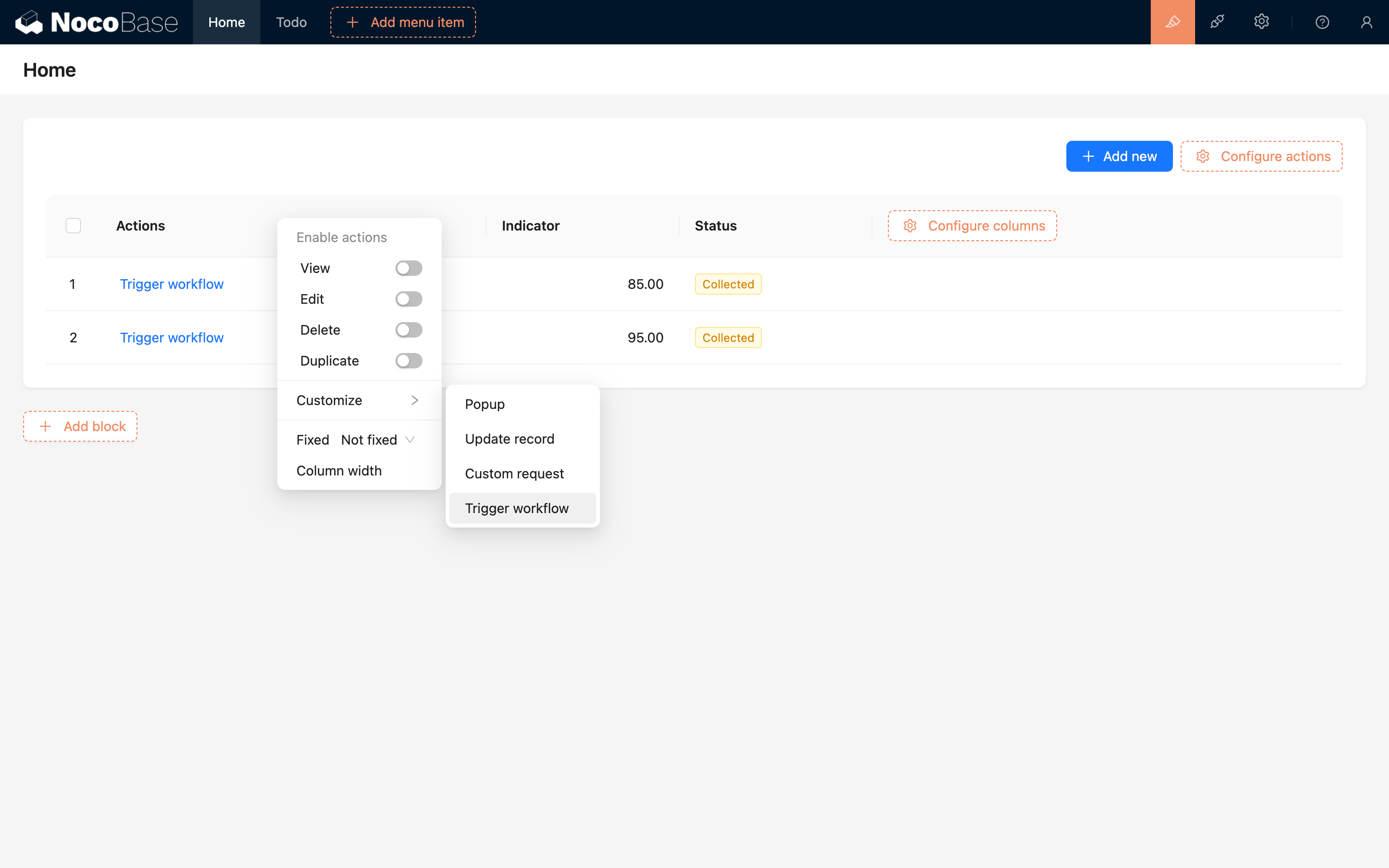Click the Add block button
The width and height of the screenshot is (1389, 868).
(80, 426)
